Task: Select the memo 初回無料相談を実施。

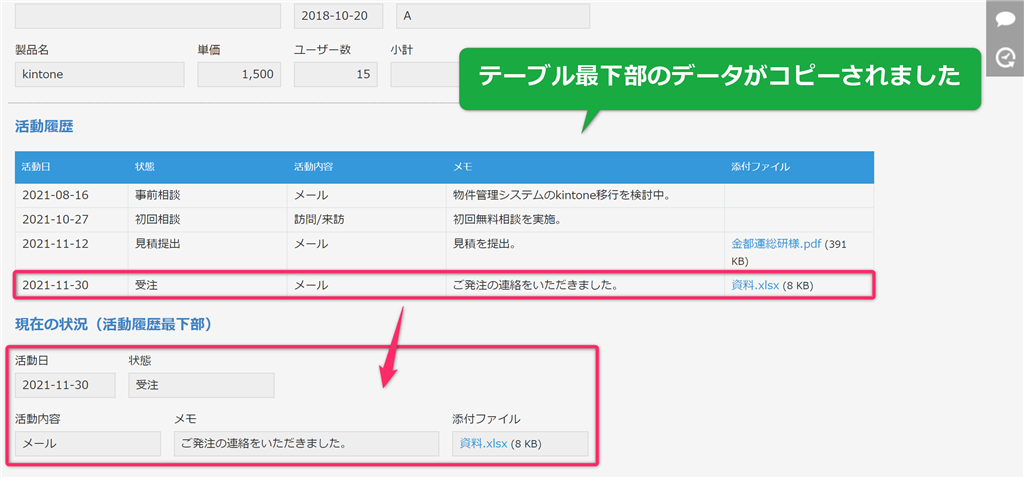Action: (585, 219)
